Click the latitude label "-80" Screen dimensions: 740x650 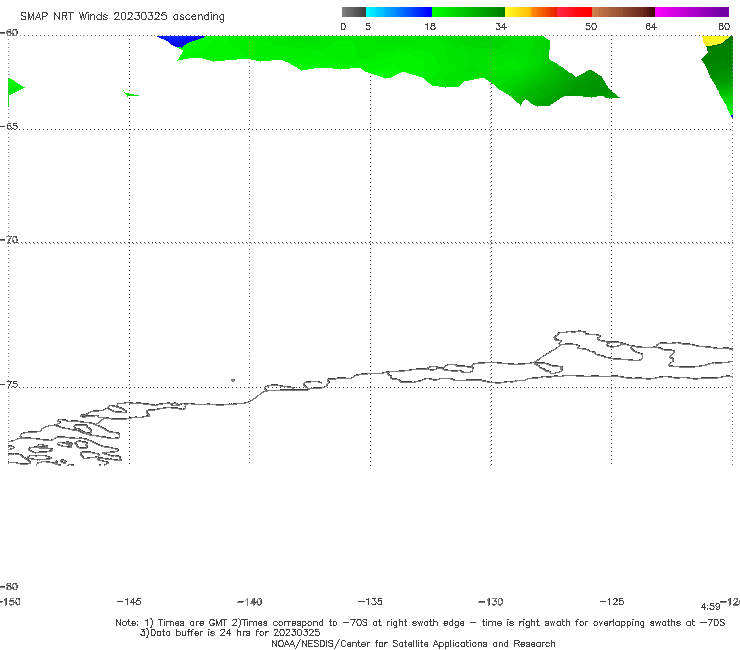pyautogui.click(x=9, y=586)
